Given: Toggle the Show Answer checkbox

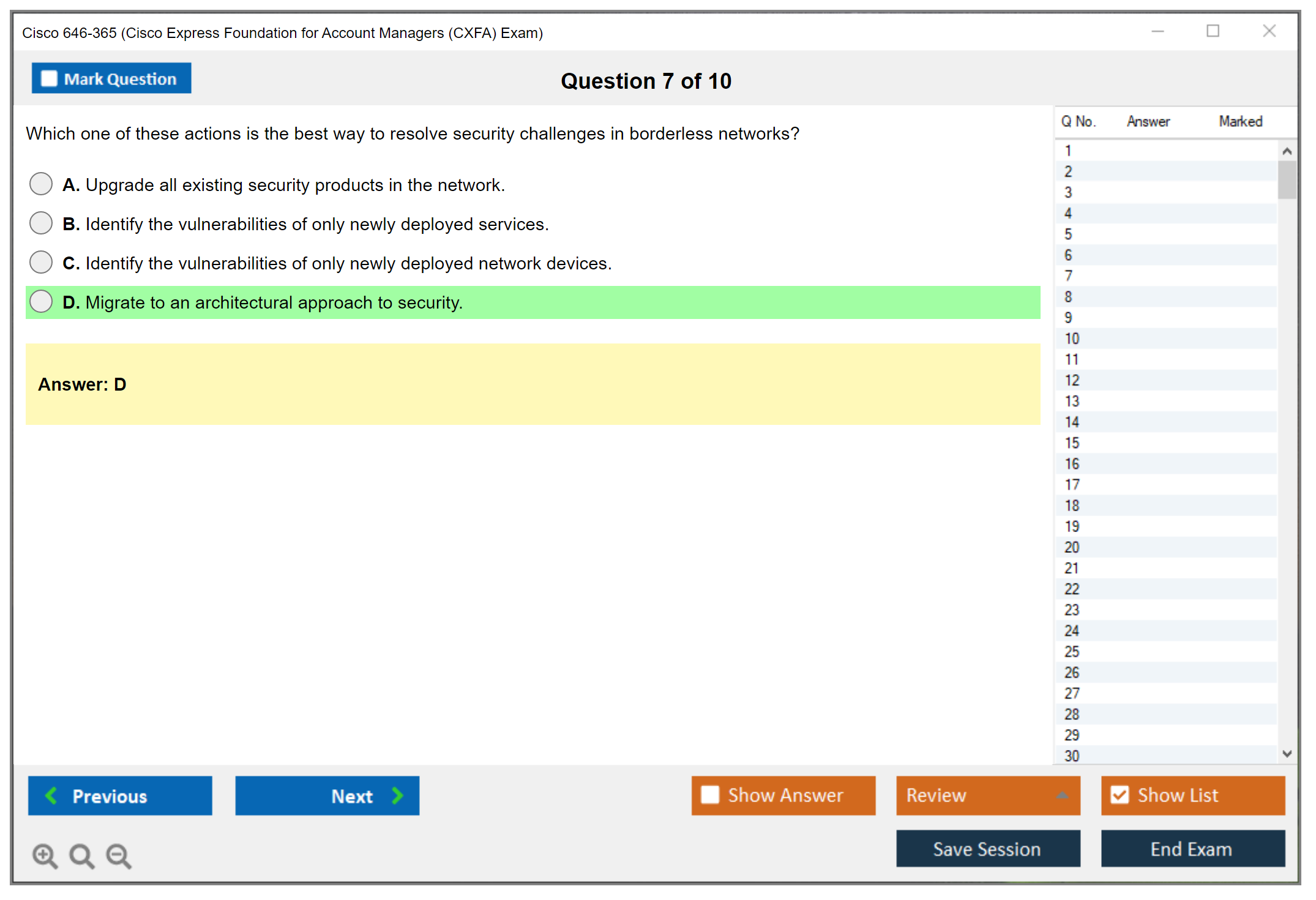Looking at the screenshot, I should pyautogui.click(x=710, y=795).
